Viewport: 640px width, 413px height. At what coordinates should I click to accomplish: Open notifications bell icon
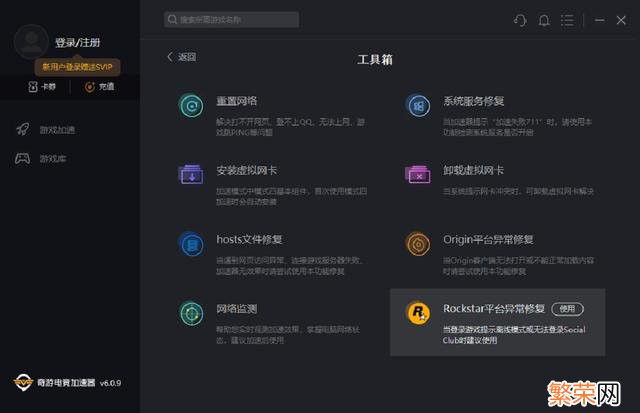click(x=544, y=20)
